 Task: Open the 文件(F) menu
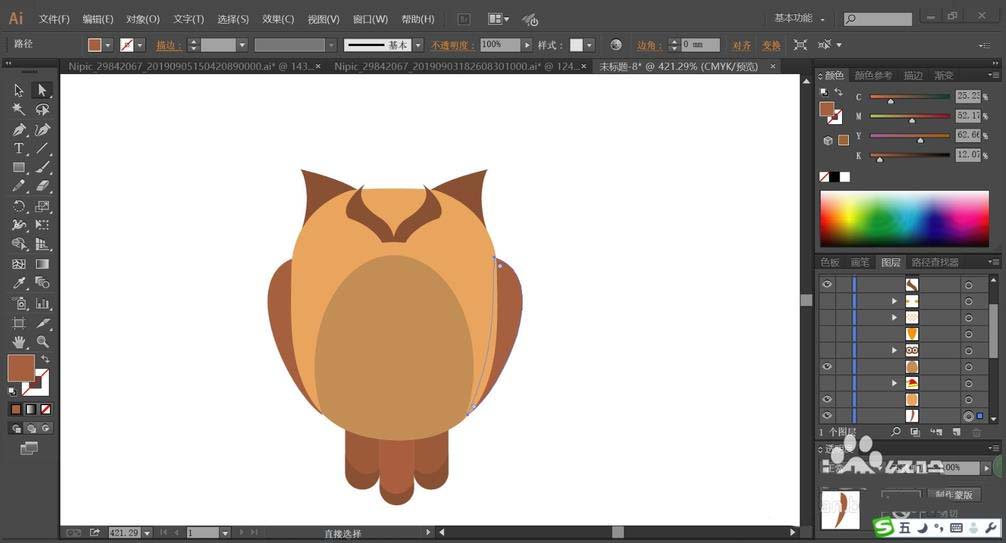(x=54, y=19)
